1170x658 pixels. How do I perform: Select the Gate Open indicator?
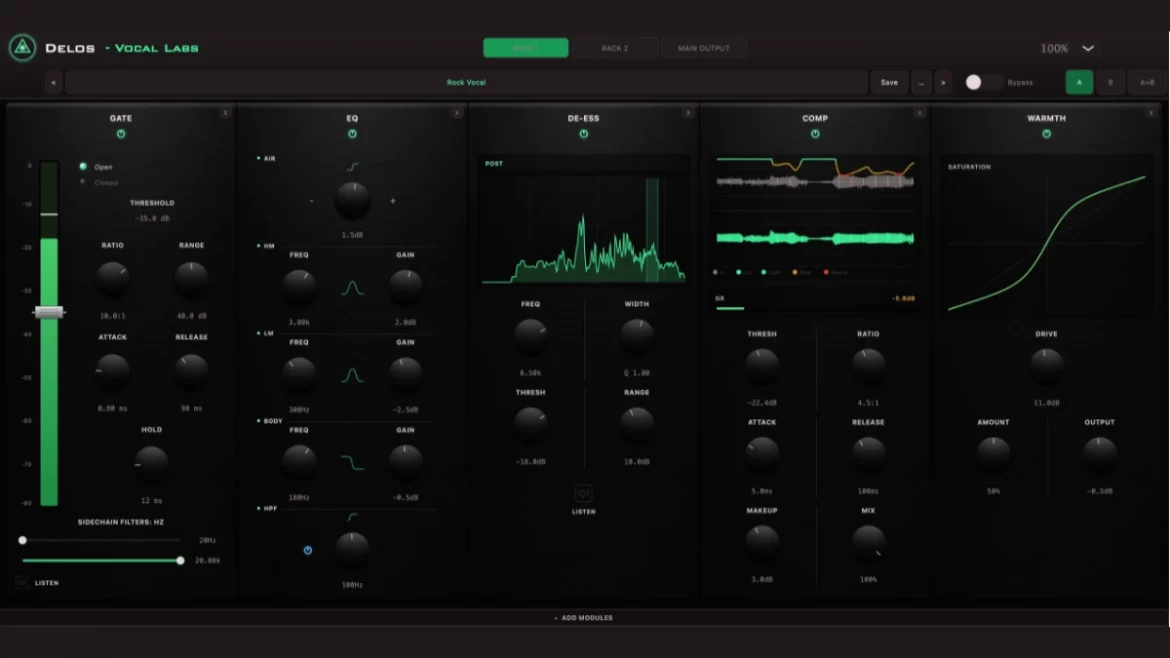click(x=83, y=166)
